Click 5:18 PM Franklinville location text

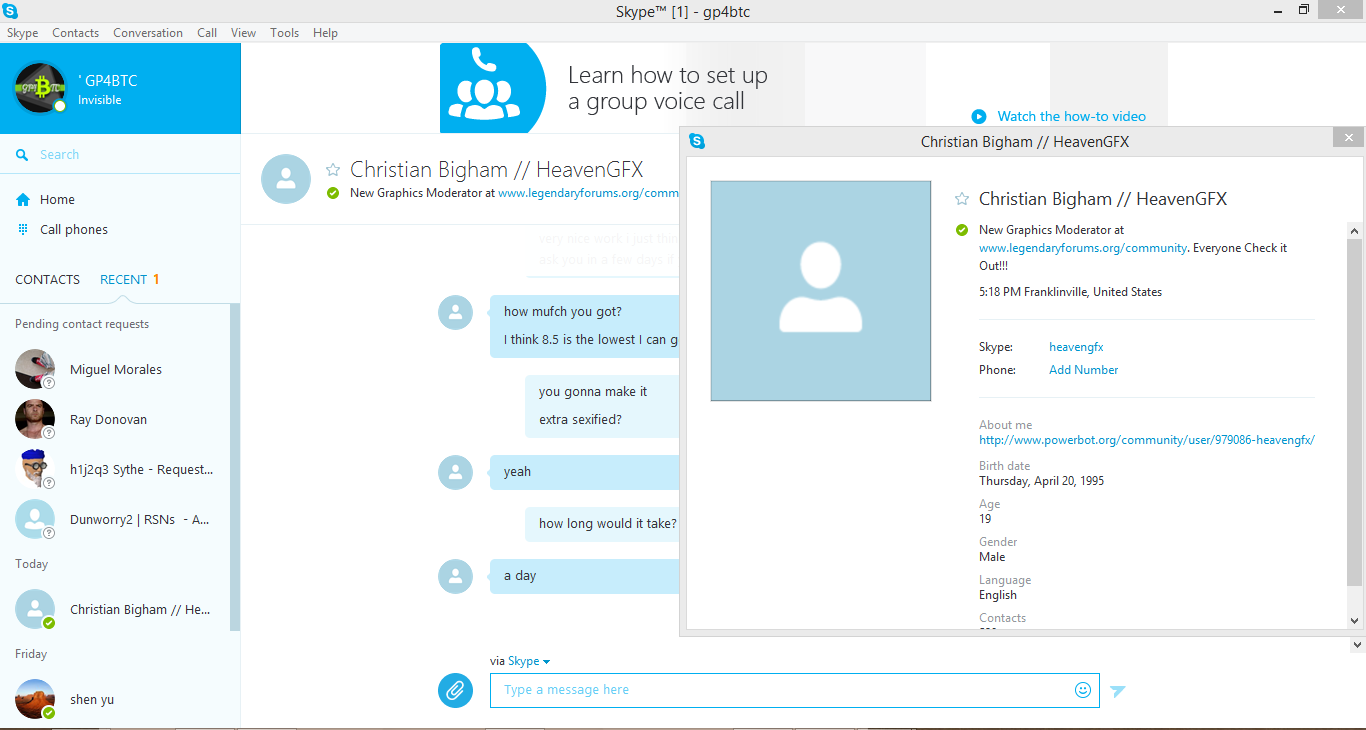point(1071,292)
